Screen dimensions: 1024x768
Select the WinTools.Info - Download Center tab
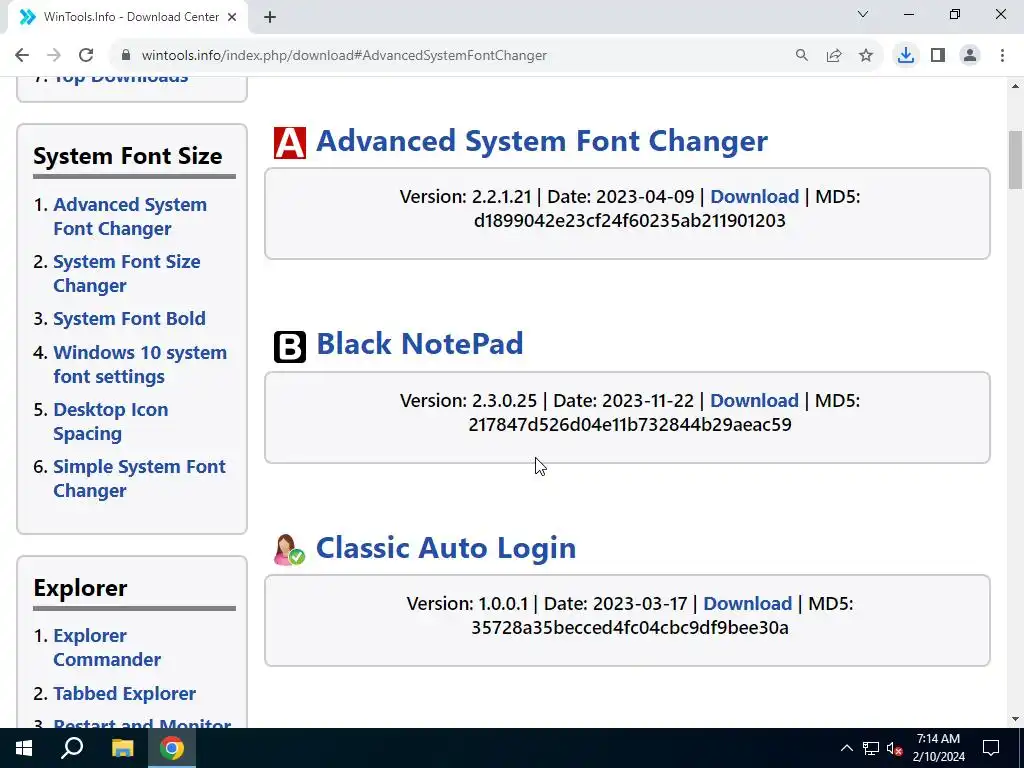[128, 17]
